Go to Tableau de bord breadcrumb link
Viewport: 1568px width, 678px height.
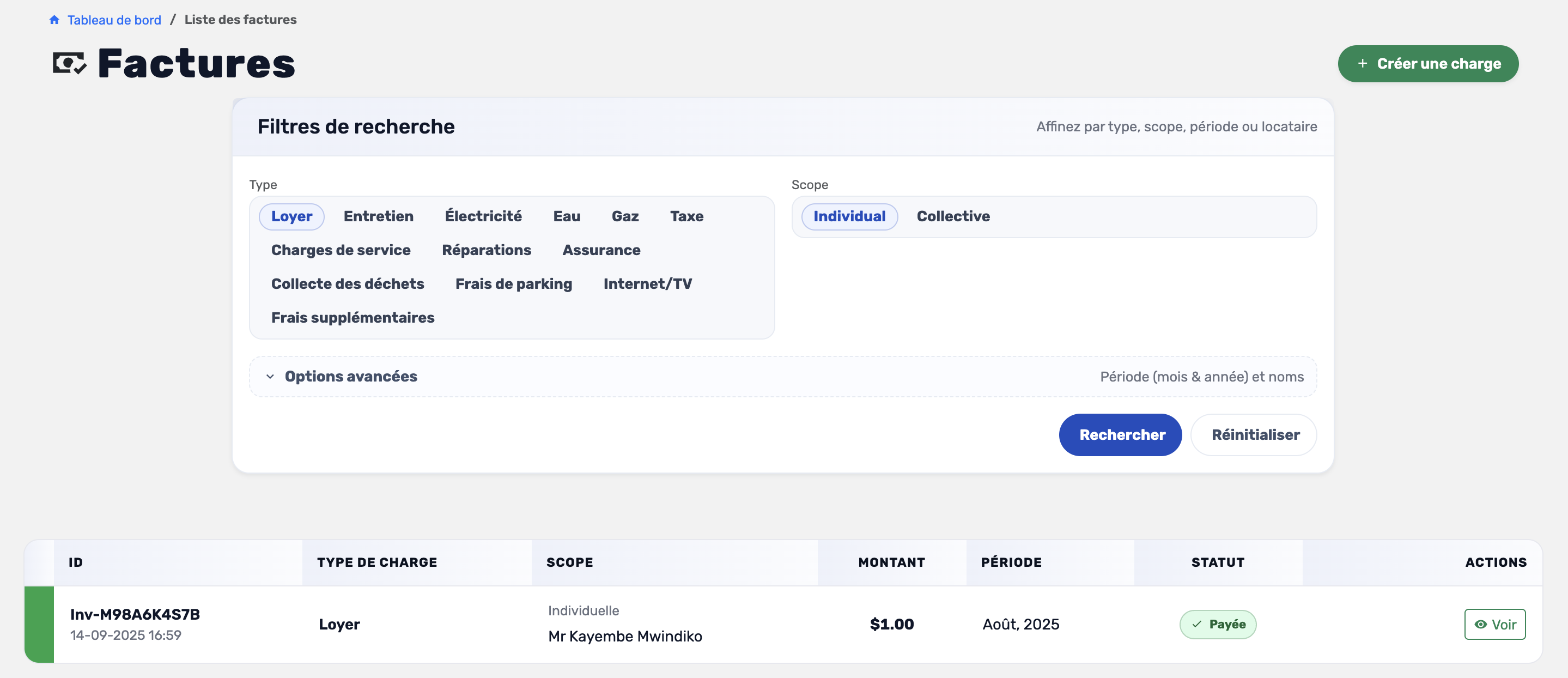tap(114, 20)
